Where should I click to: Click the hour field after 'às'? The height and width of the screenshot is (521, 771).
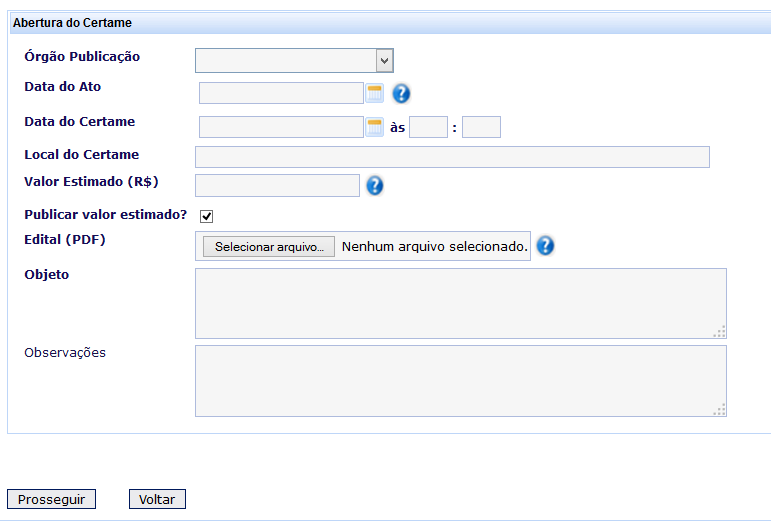pos(428,127)
